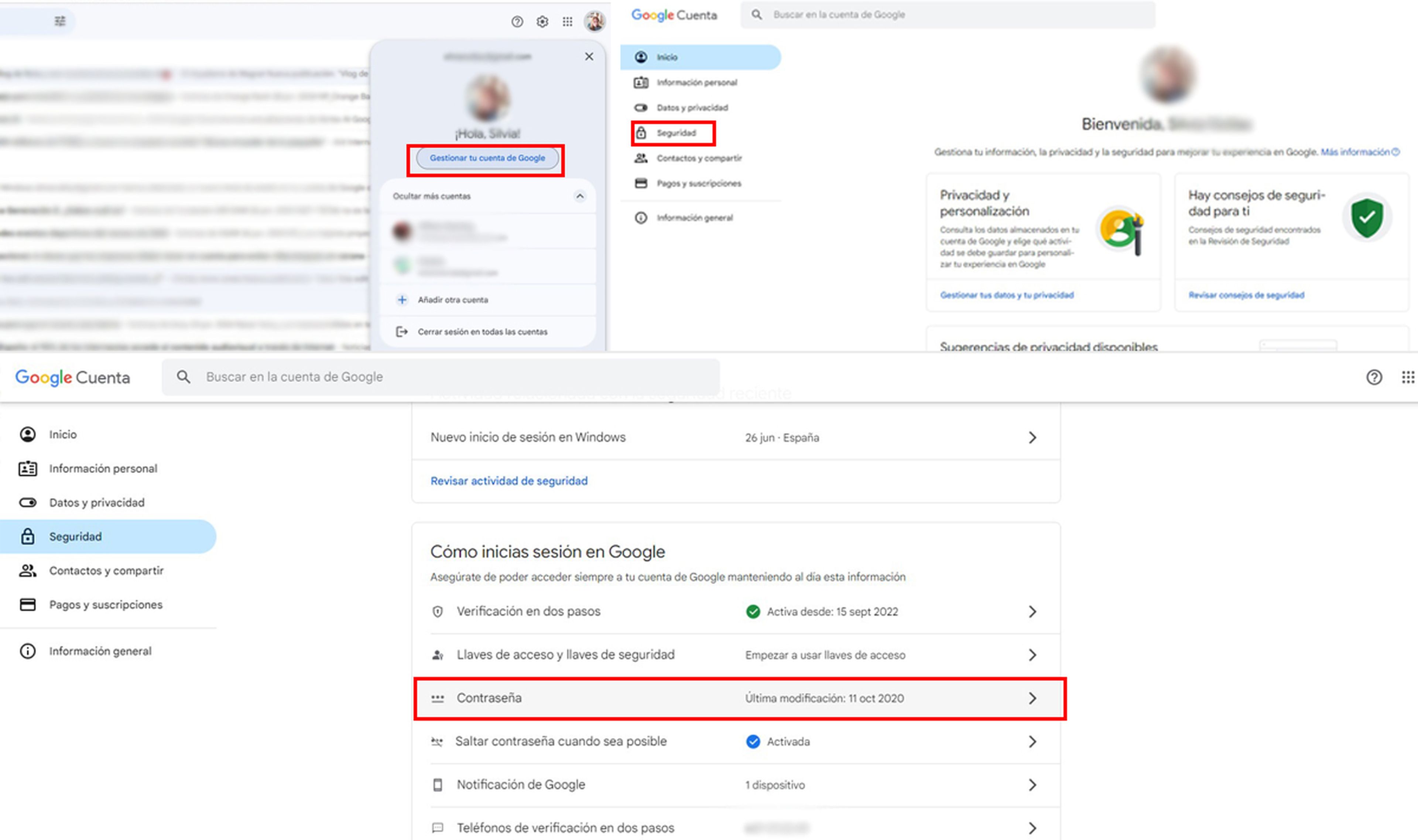Click Revisar consejos de seguridad link

click(x=1246, y=295)
